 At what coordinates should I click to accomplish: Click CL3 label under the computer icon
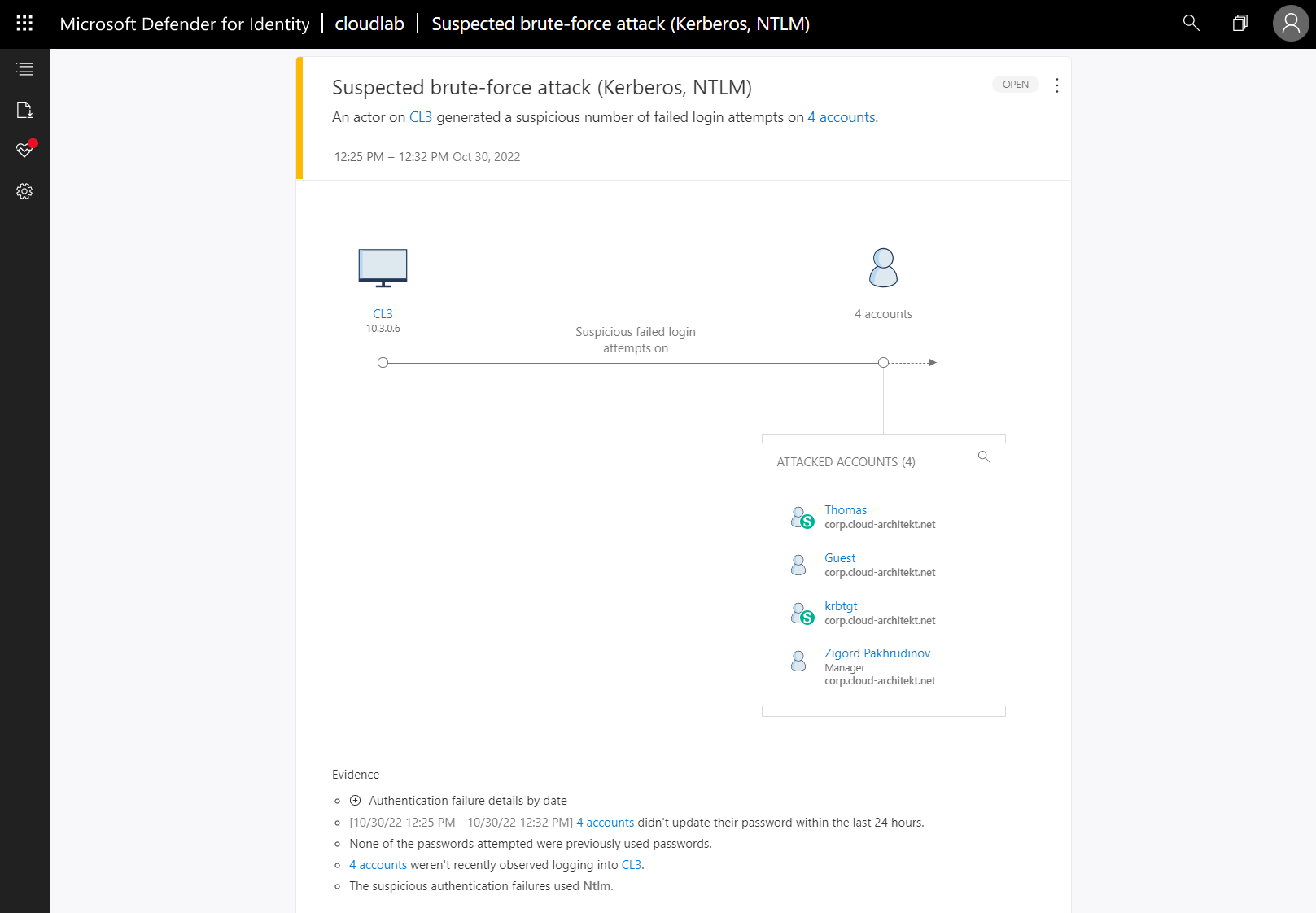pos(383,314)
